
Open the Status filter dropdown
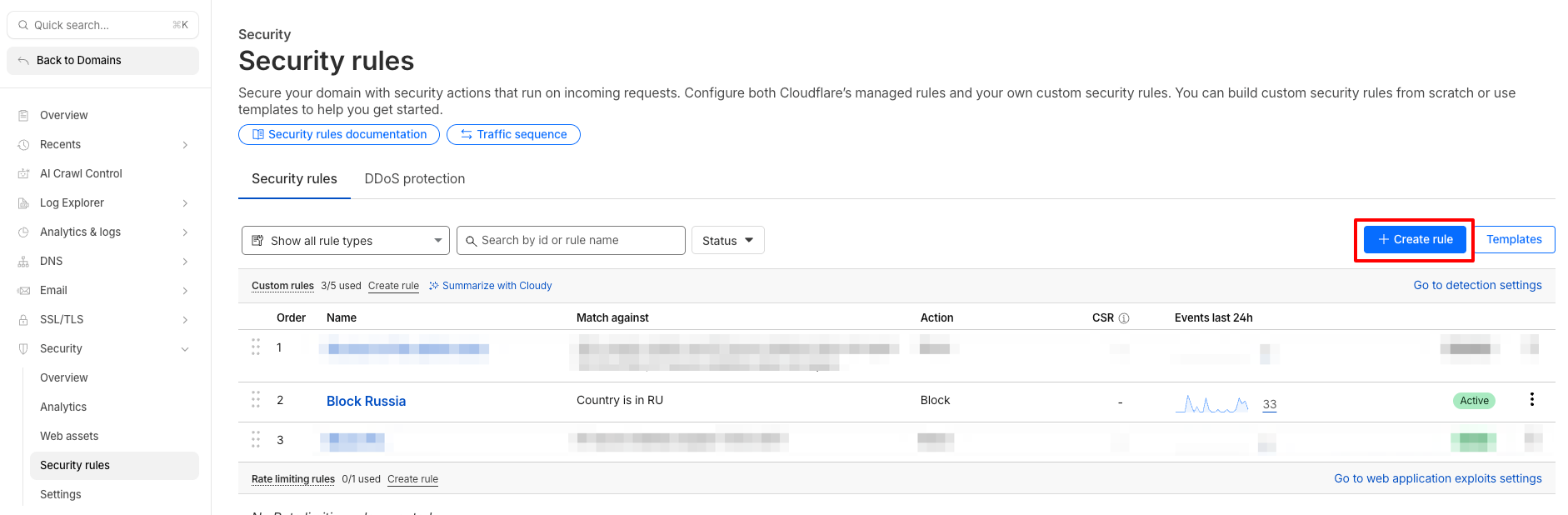tap(727, 240)
